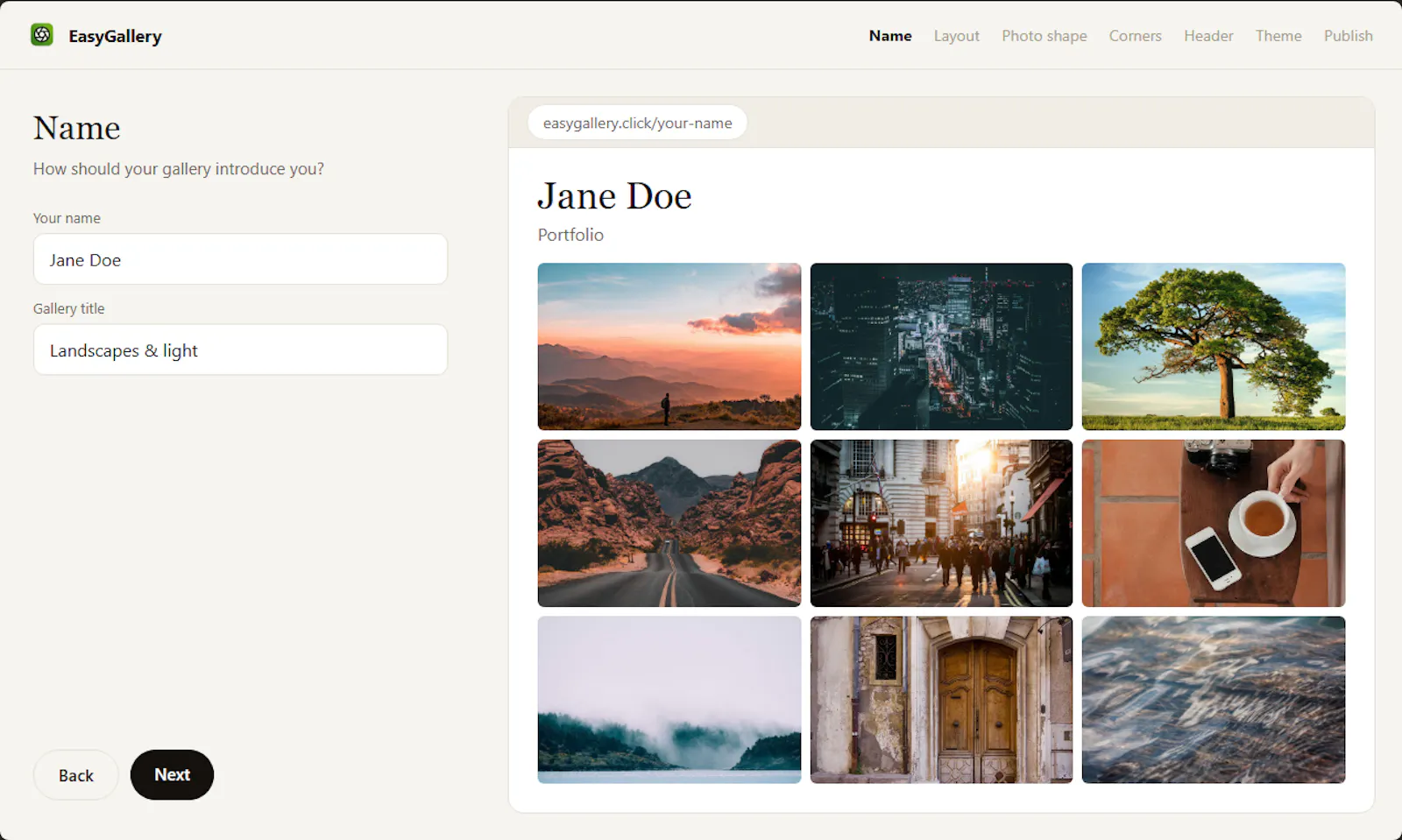Select the crowded city street photo
The image size is (1402, 840).
941,523
